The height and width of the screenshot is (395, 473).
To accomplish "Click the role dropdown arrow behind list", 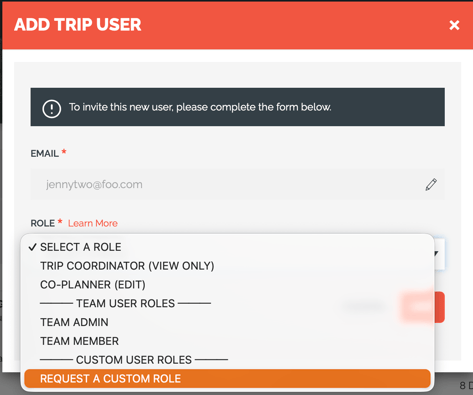I will (436, 253).
